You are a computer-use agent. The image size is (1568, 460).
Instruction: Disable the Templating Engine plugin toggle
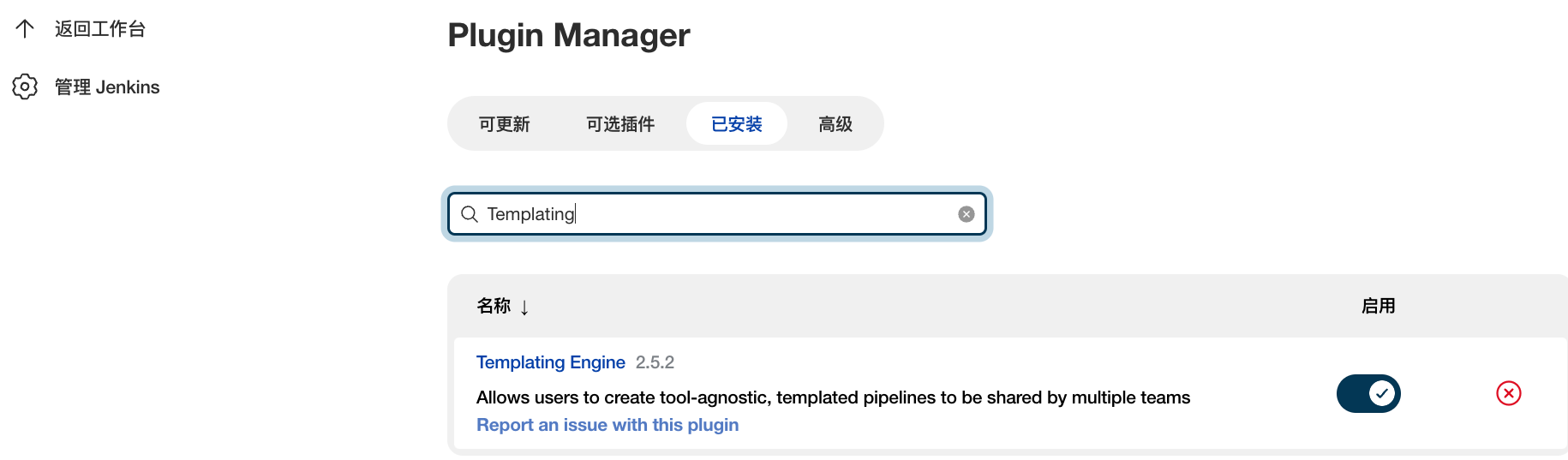[x=1368, y=393]
